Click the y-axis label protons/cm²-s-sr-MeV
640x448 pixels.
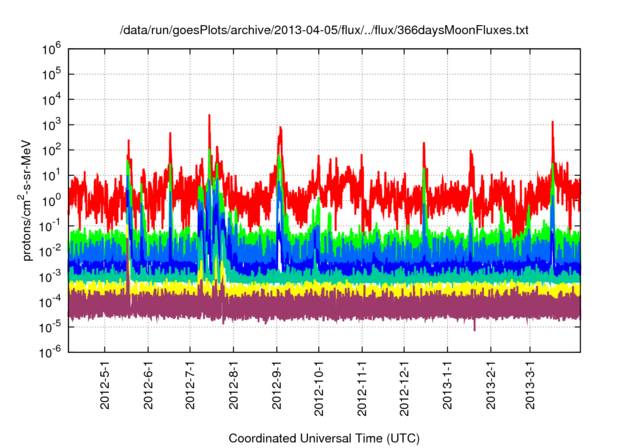click(32, 199)
